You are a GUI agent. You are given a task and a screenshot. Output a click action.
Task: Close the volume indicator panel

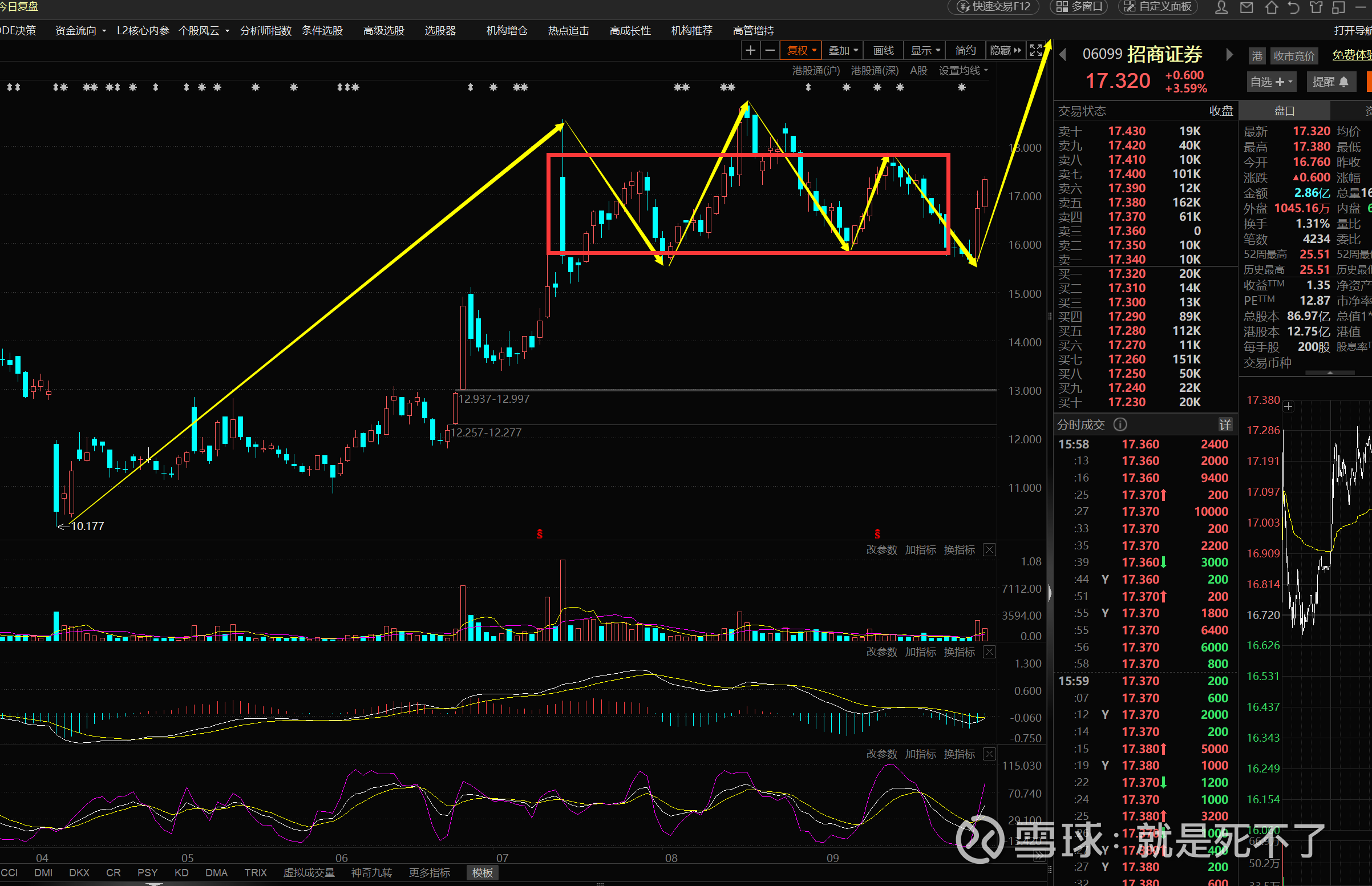click(989, 550)
